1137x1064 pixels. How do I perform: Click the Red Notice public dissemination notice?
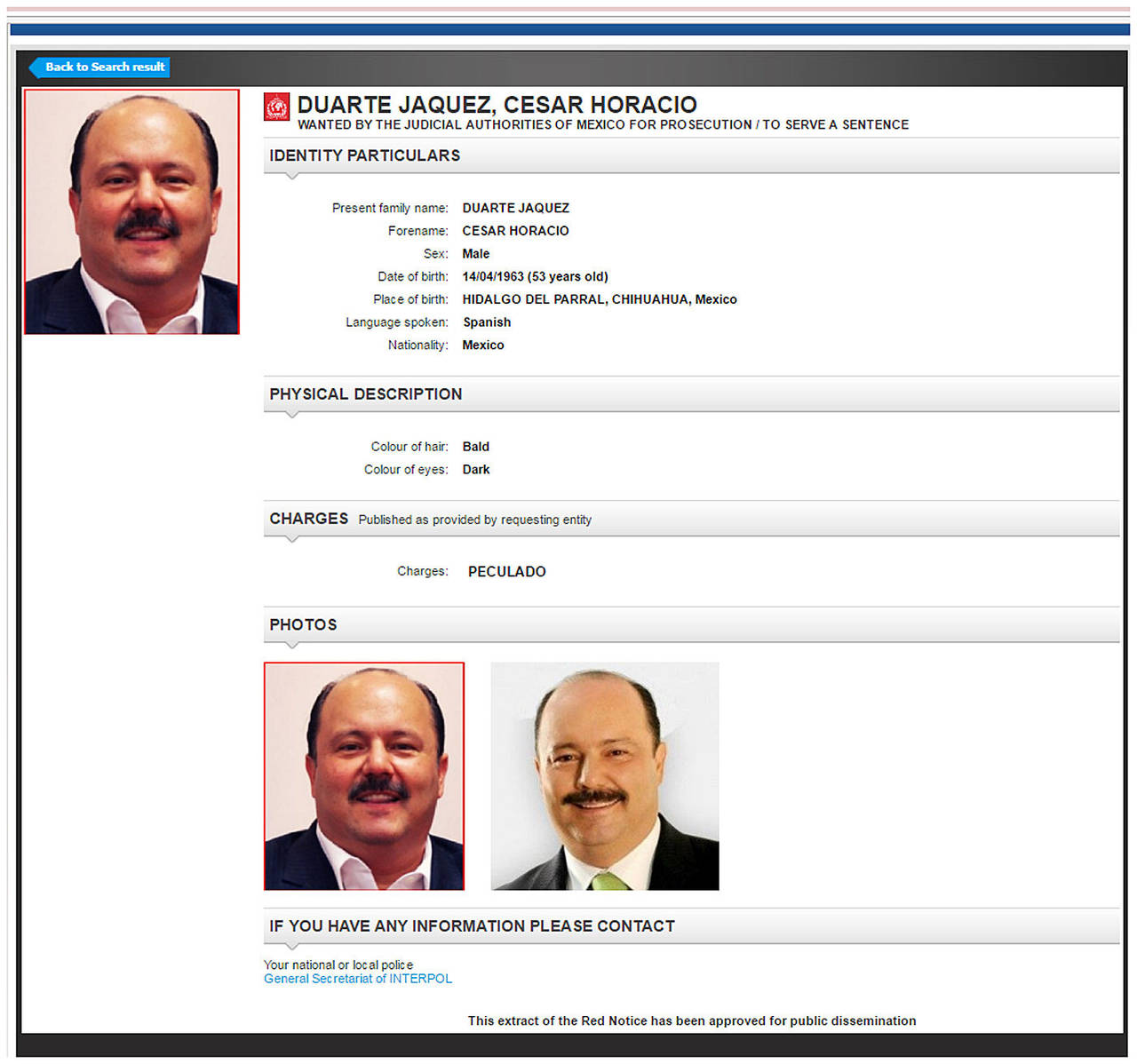691,1020
